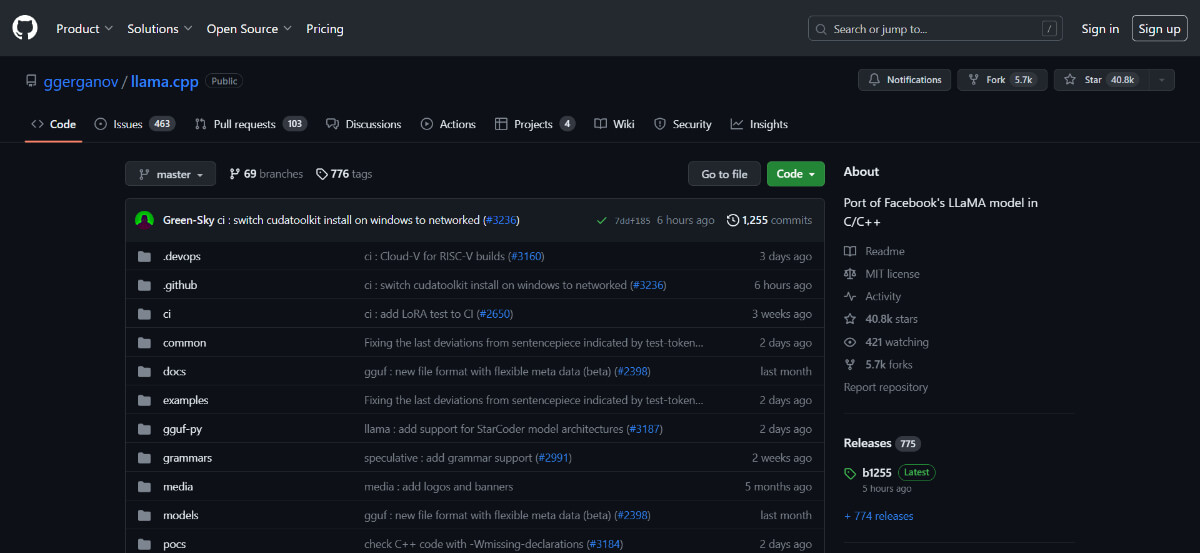Open latest release b1255
Screen dimensions: 1200x553
(x=877, y=473)
